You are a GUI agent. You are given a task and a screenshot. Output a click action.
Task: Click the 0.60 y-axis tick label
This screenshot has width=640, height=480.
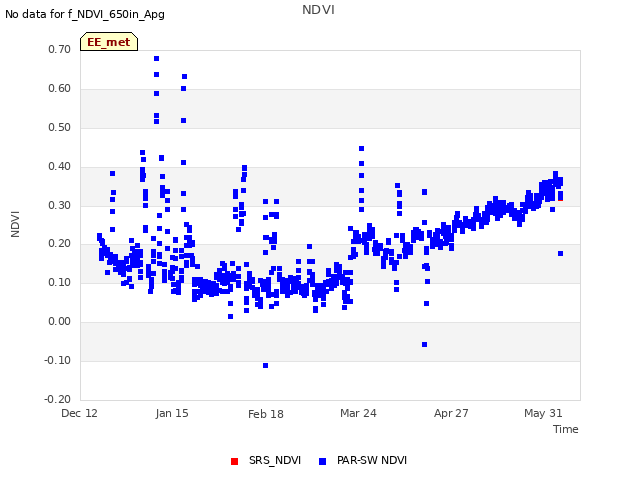point(60,89)
